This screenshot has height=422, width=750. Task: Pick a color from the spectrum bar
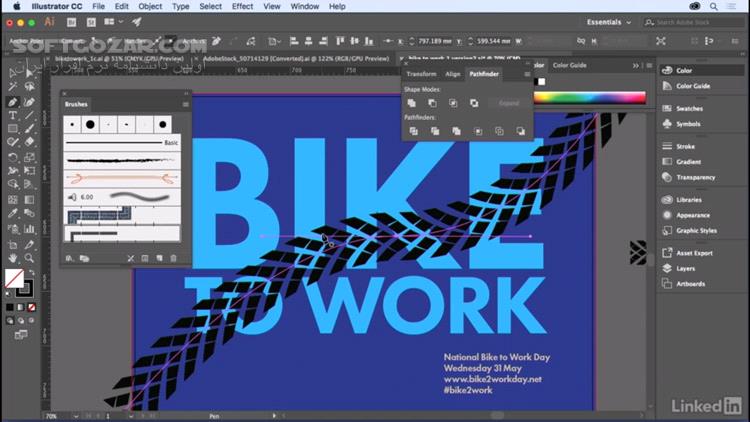point(589,98)
